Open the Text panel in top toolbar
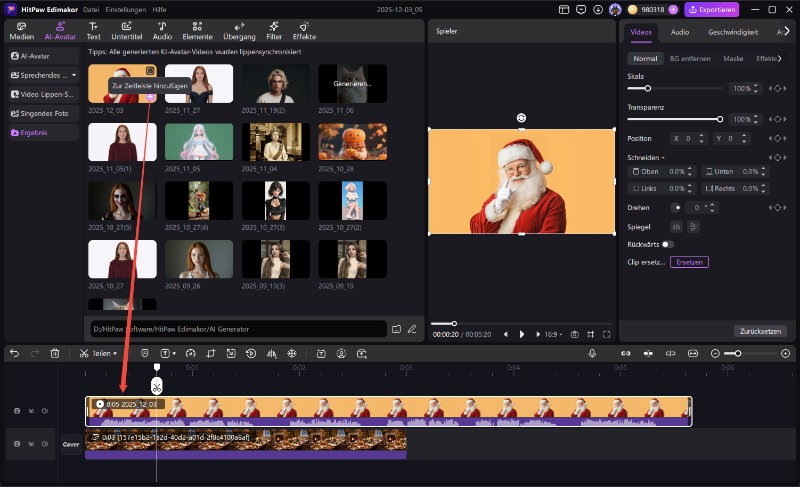The height and width of the screenshot is (487, 800). [93, 31]
